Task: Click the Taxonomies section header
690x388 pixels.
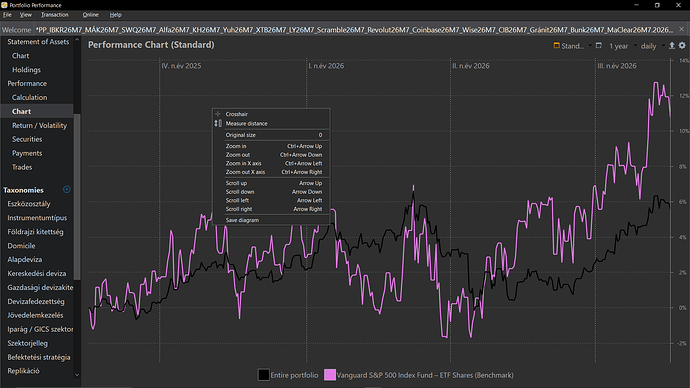Action: coord(23,190)
